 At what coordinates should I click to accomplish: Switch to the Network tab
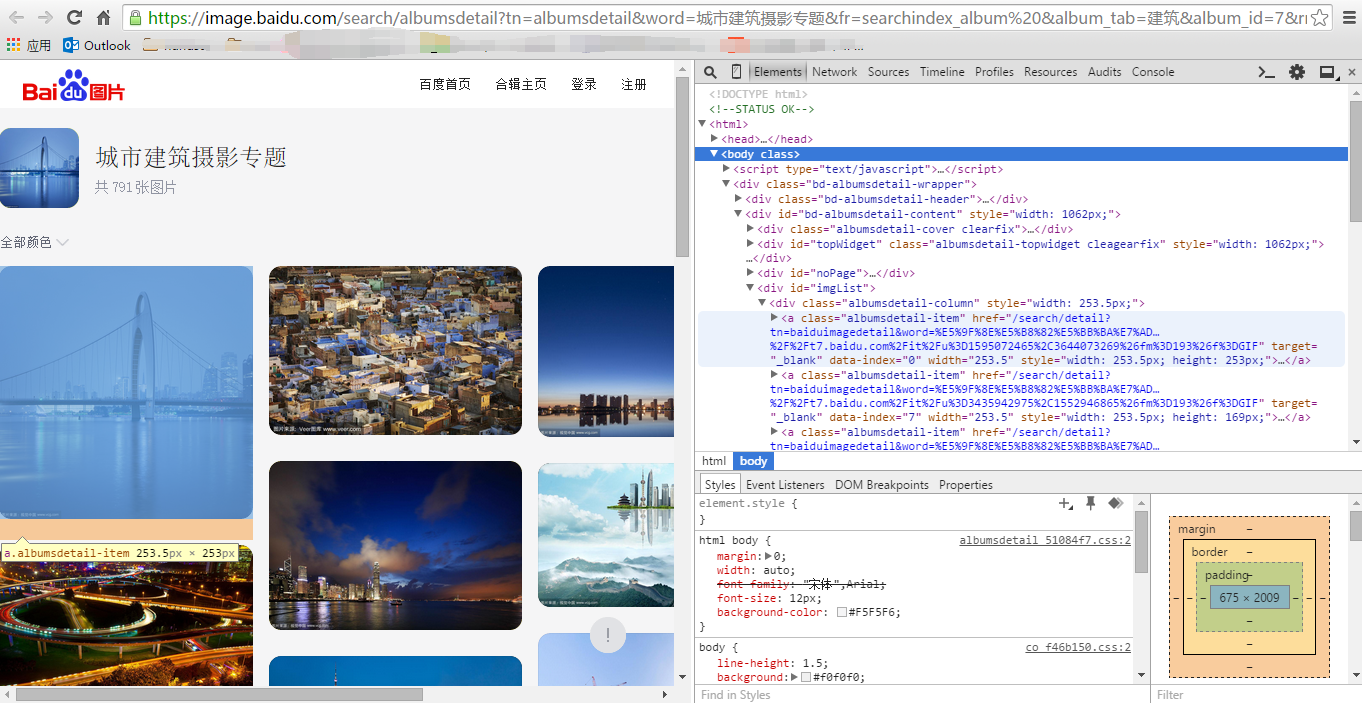[x=834, y=71]
